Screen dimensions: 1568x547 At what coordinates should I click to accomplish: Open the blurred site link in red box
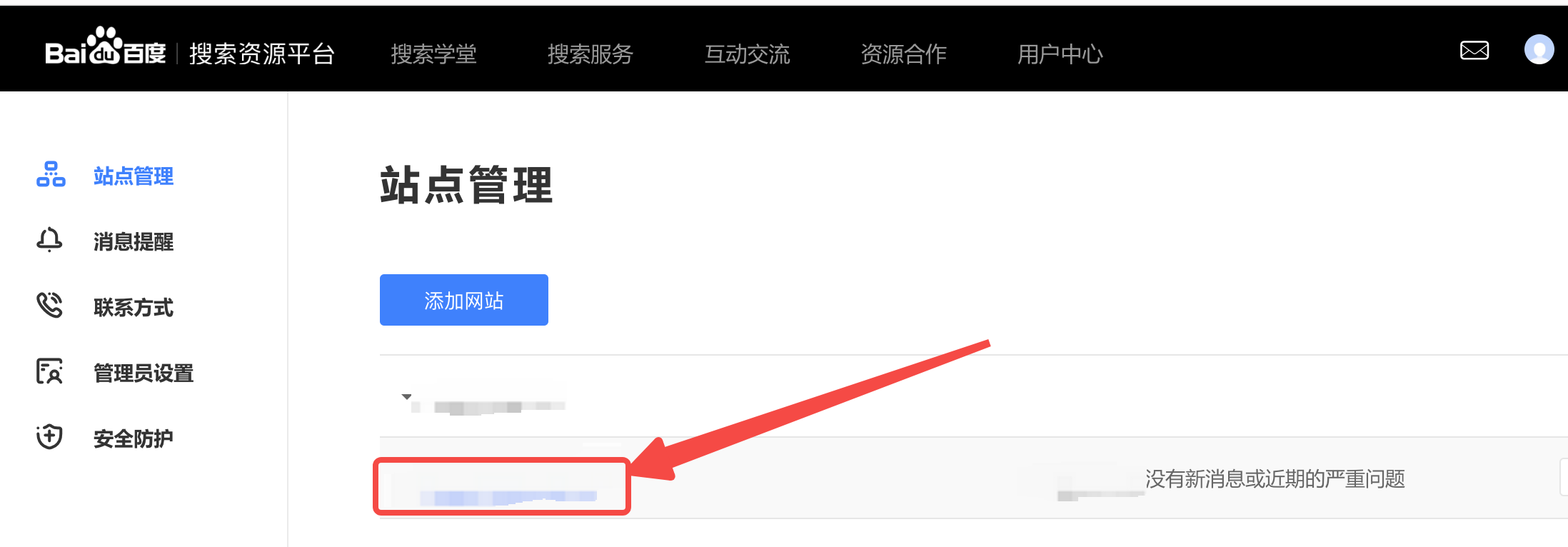(508, 496)
